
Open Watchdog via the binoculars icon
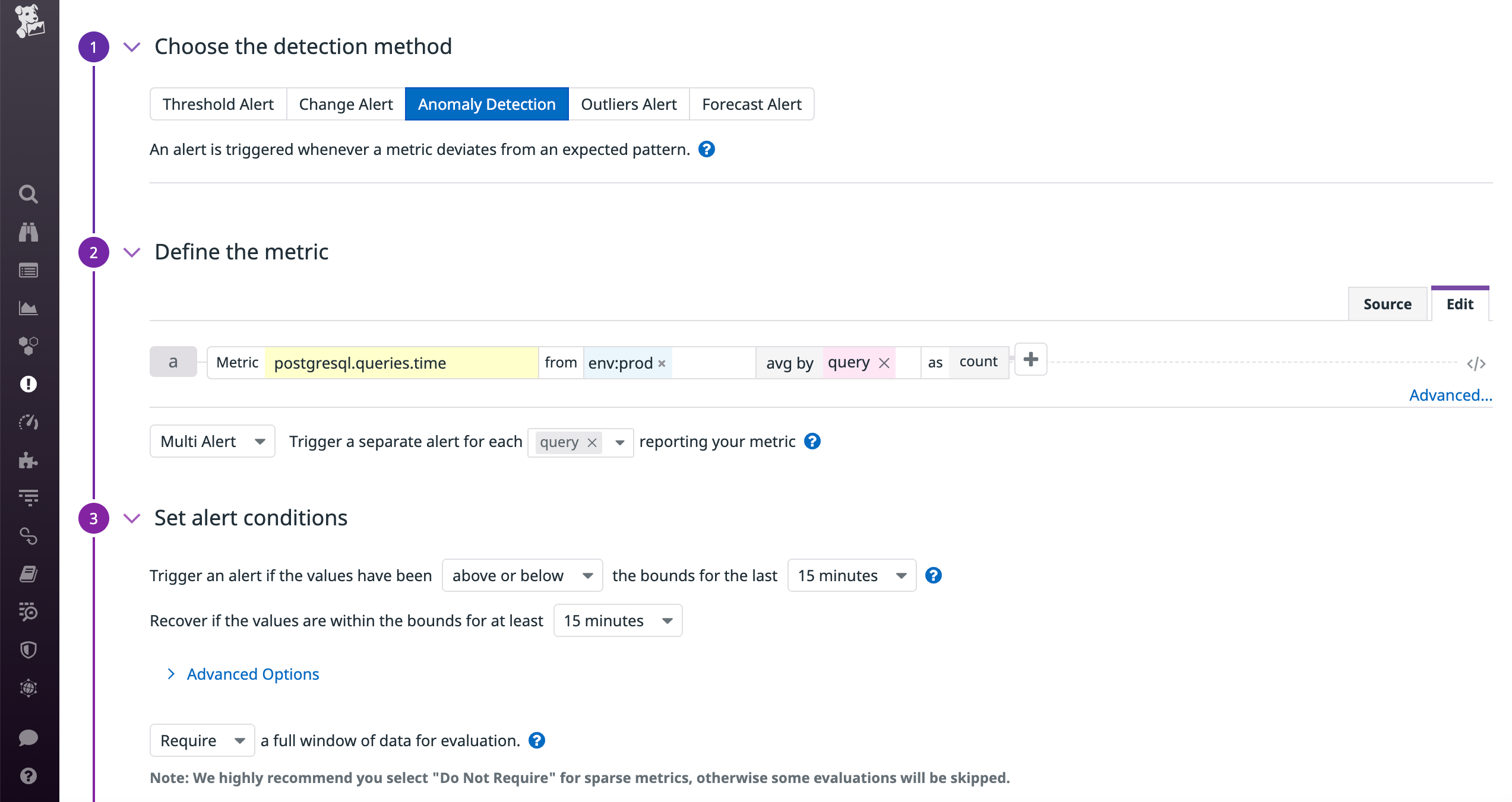(29, 232)
